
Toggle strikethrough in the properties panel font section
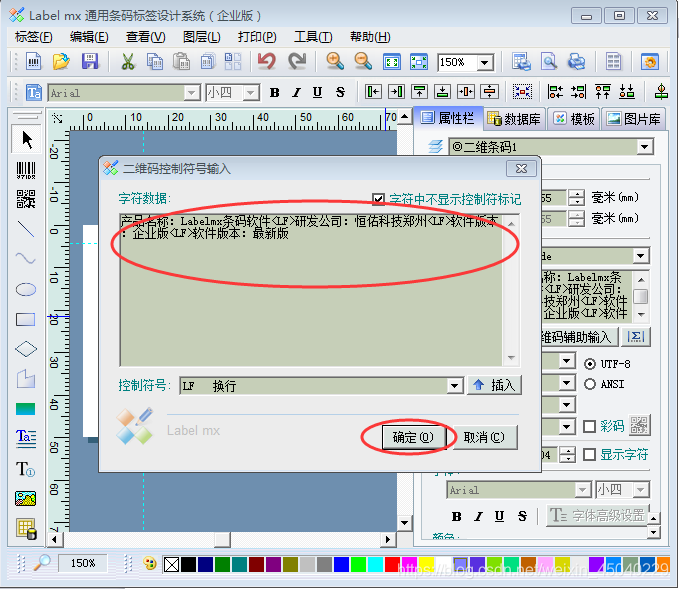[x=522, y=516]
